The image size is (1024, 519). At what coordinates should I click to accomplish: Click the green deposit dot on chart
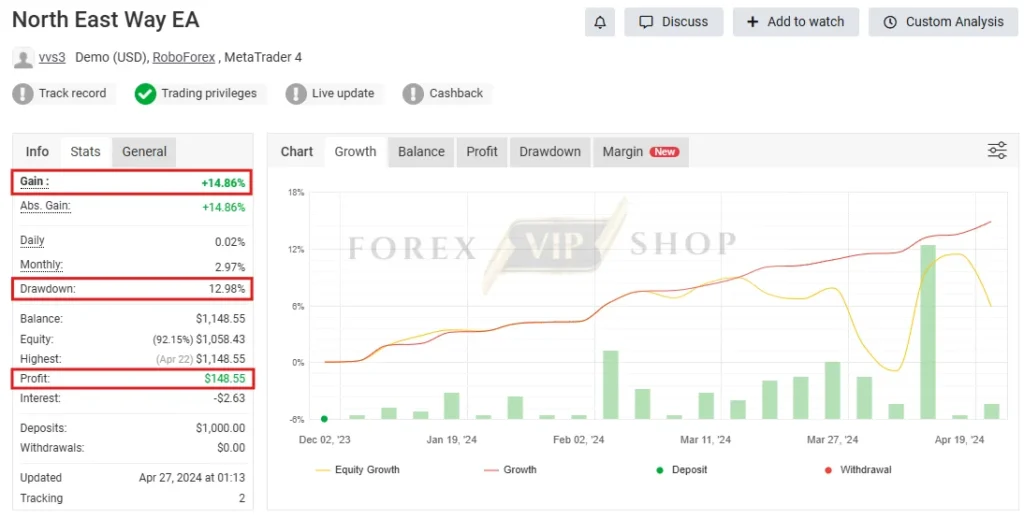coord(325,419)
